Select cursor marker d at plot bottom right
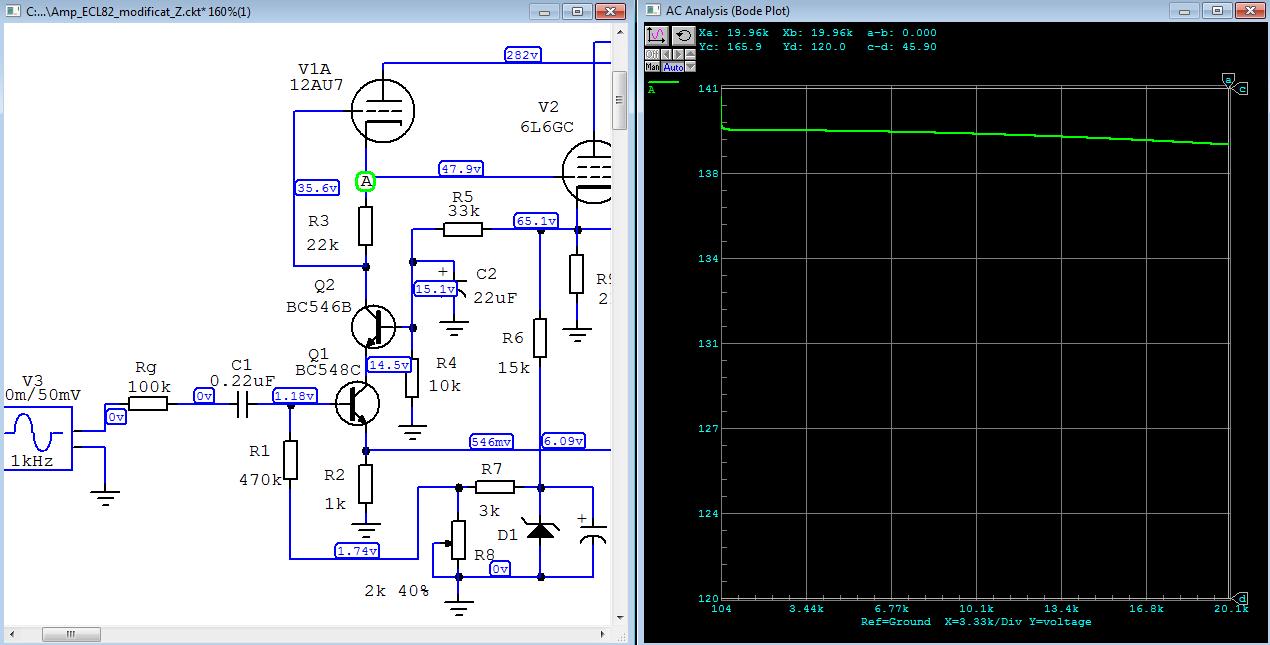 [1242, 598]
